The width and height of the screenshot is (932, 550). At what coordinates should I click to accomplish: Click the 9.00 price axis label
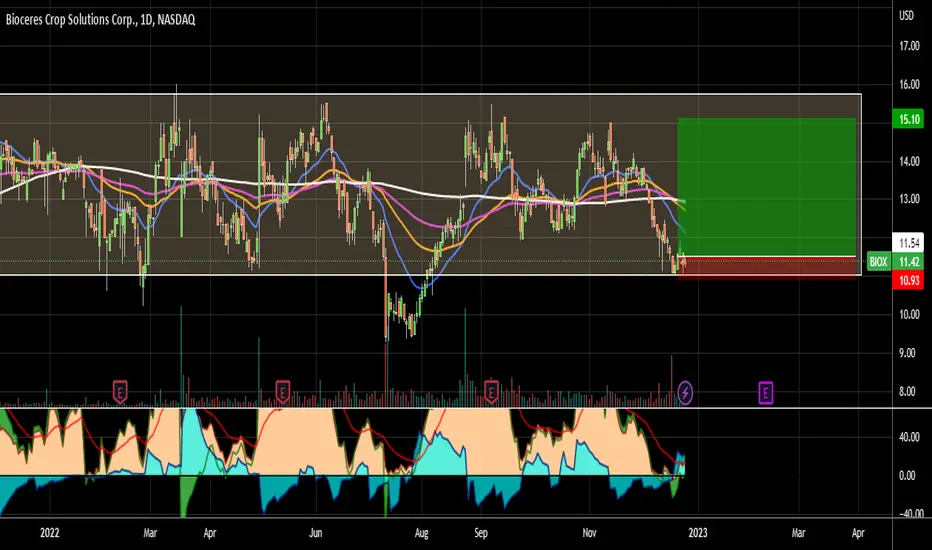(909, 353)
